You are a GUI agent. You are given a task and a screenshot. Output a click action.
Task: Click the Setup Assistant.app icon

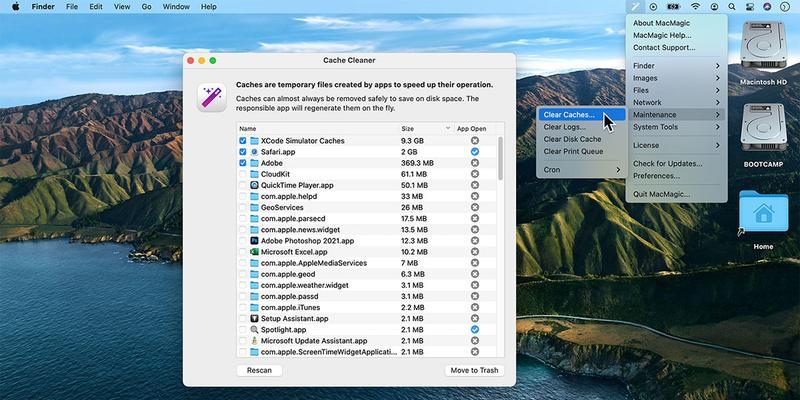(254, 318)
